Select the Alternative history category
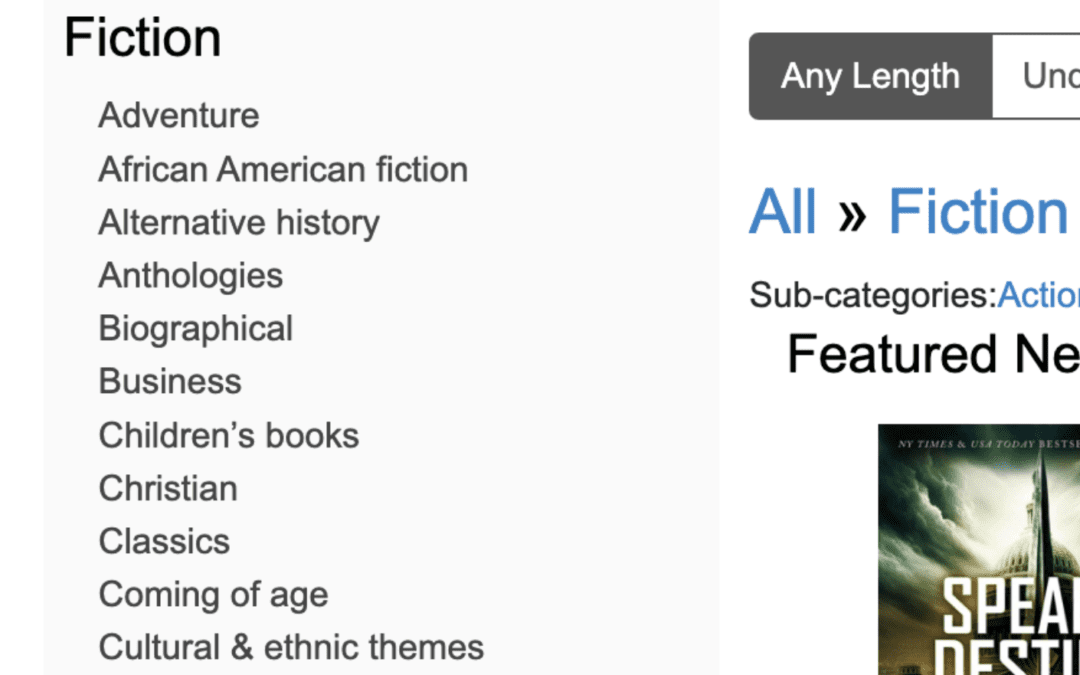Image resolution: width=1080 pixels, height=675 pixels. pos(239,222)
